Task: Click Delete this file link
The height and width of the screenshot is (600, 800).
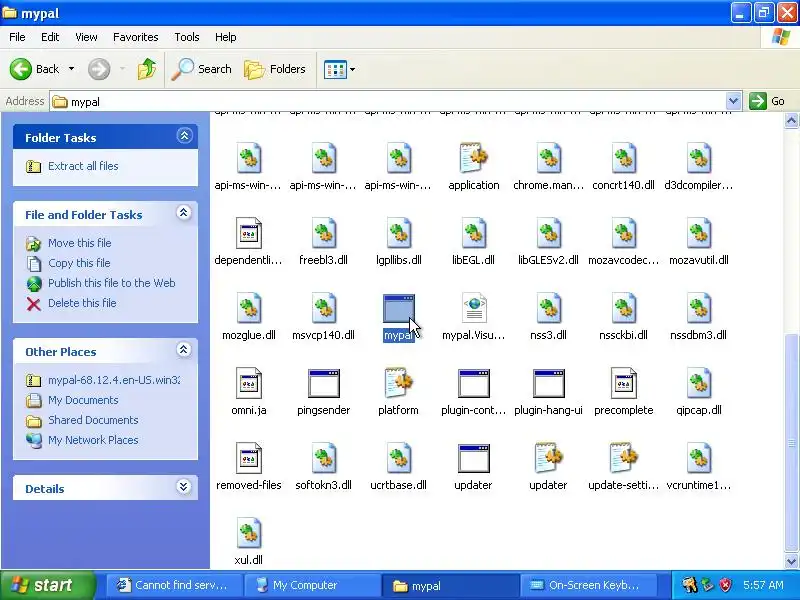Action: 82,303
